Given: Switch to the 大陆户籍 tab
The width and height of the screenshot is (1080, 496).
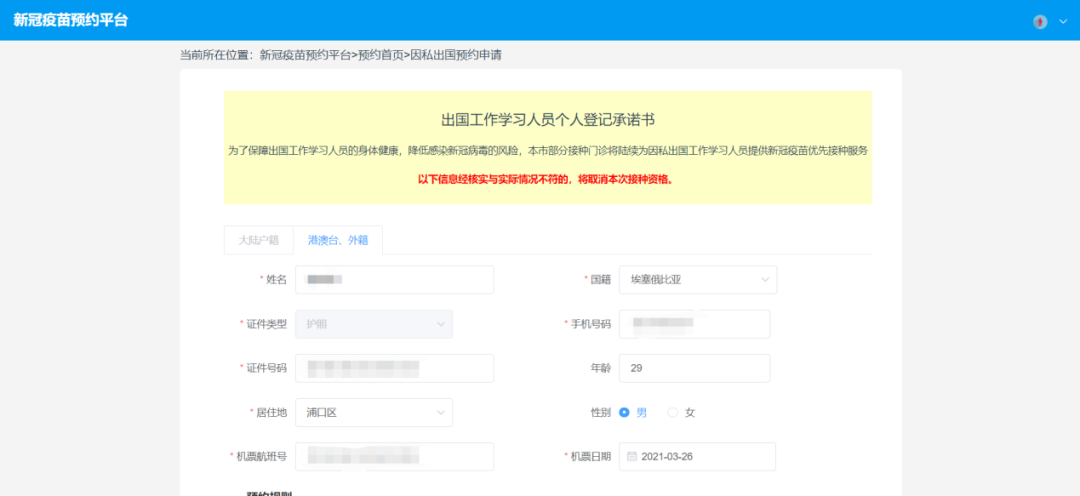Looking at the screenshot, I should coord(258,240).
